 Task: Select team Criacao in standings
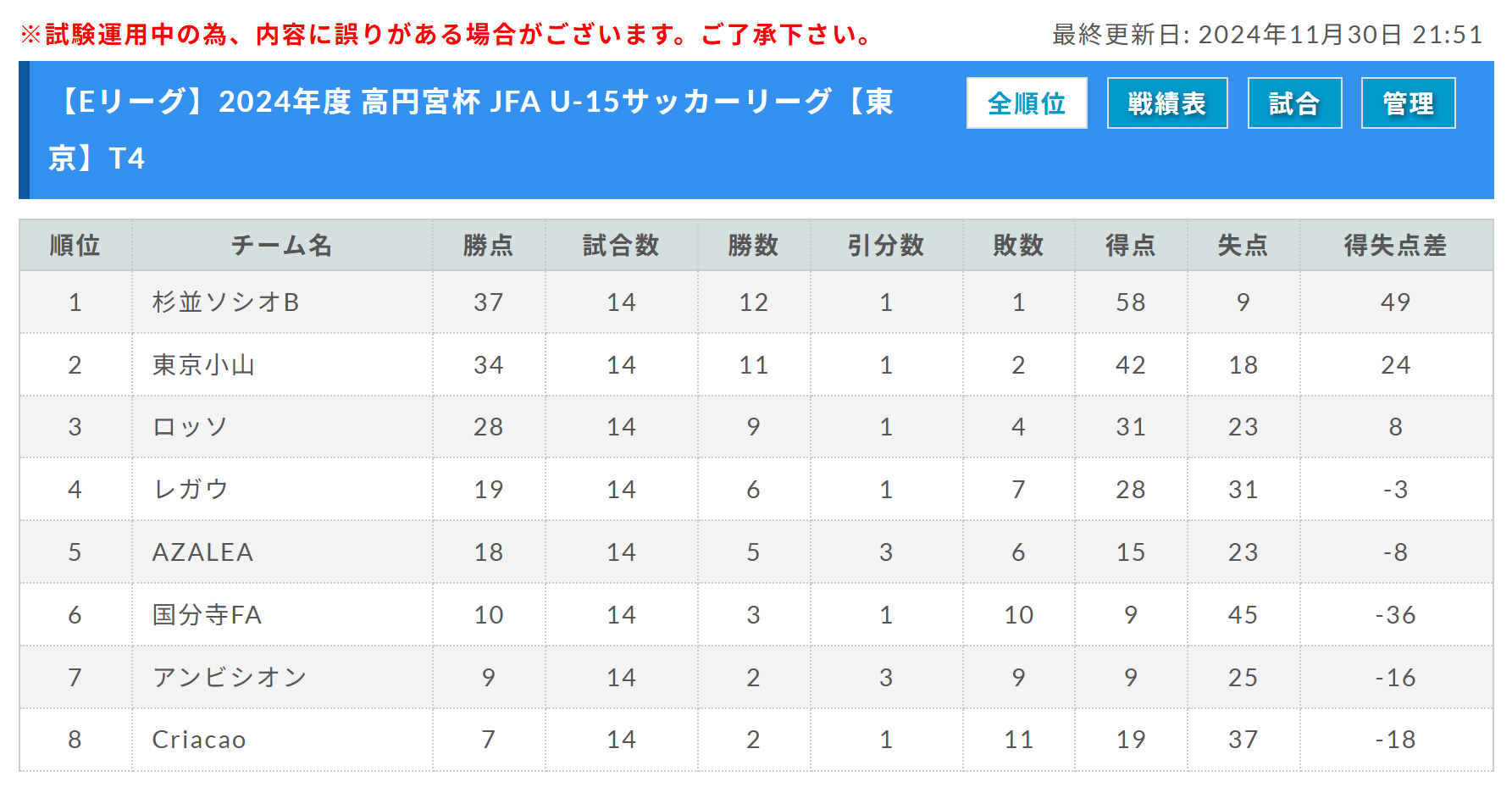click(199, 740)
